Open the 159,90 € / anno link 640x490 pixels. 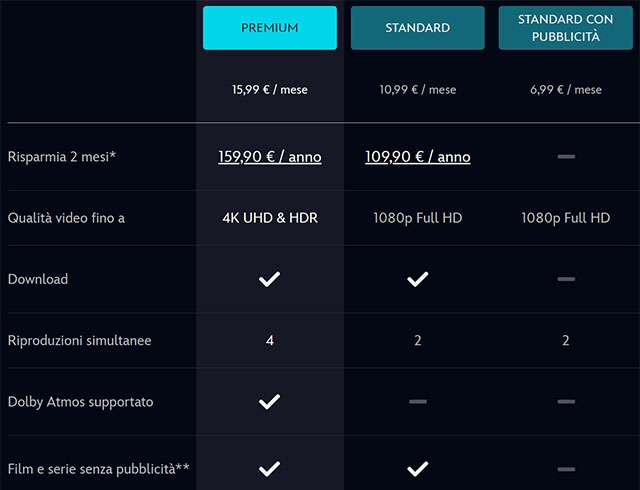point(270,157)
